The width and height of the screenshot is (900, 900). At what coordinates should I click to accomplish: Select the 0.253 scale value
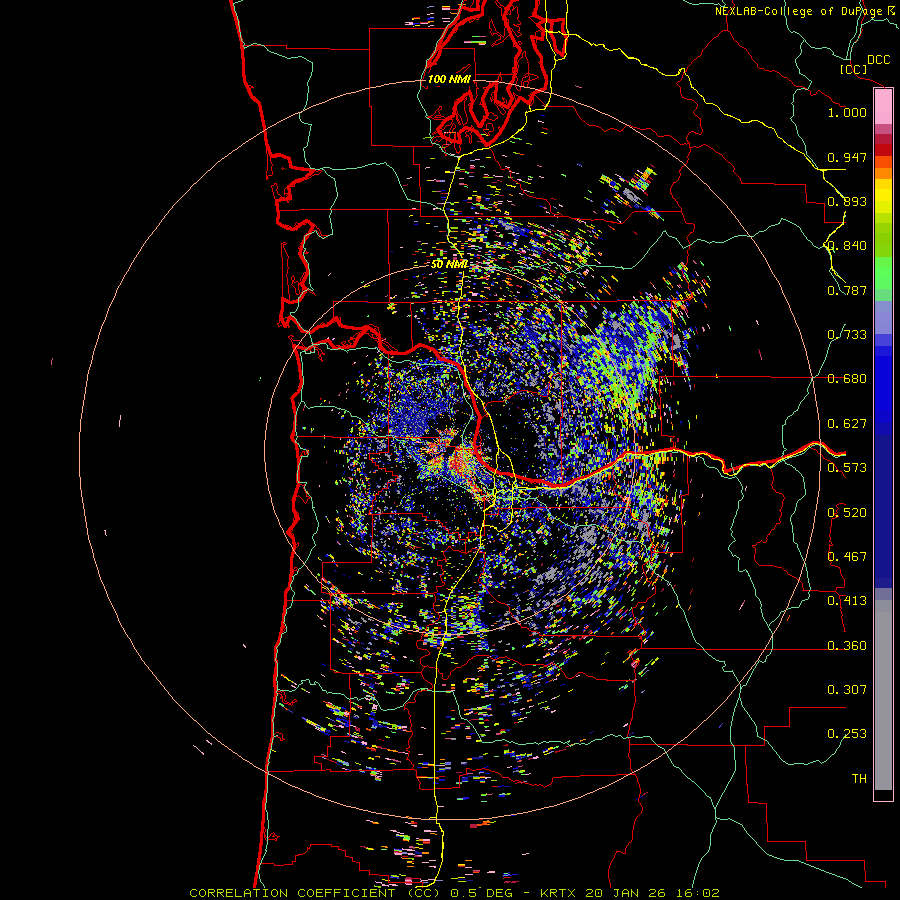tap(847, 734)
